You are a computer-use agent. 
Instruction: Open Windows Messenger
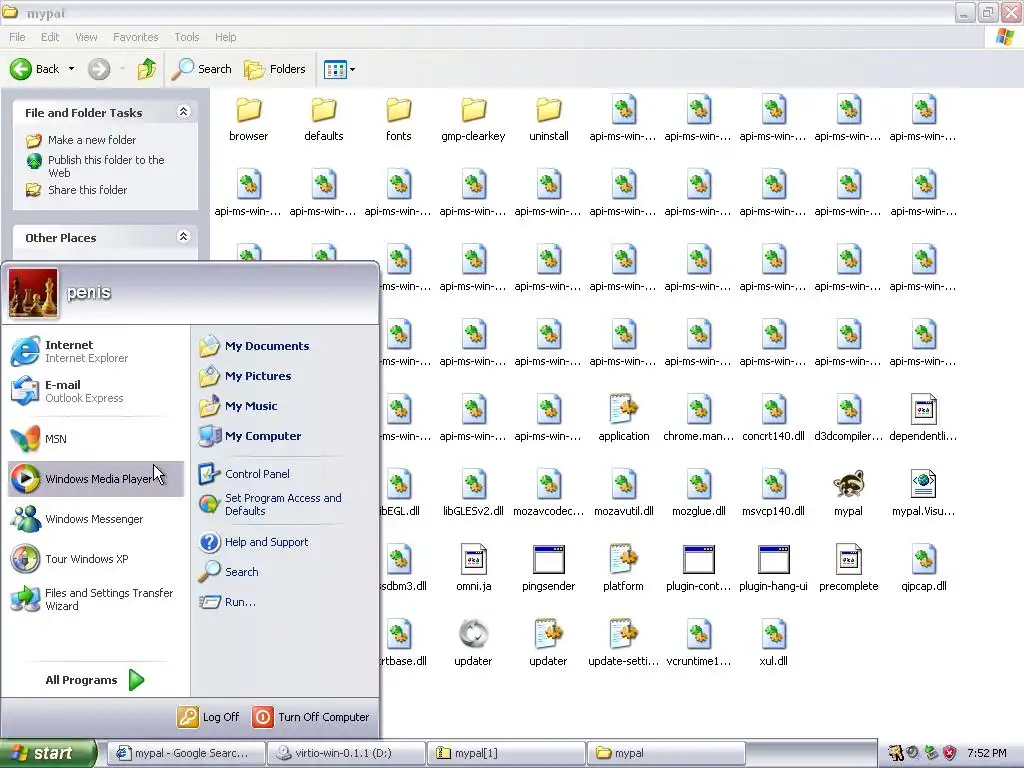tap(95, 519)
